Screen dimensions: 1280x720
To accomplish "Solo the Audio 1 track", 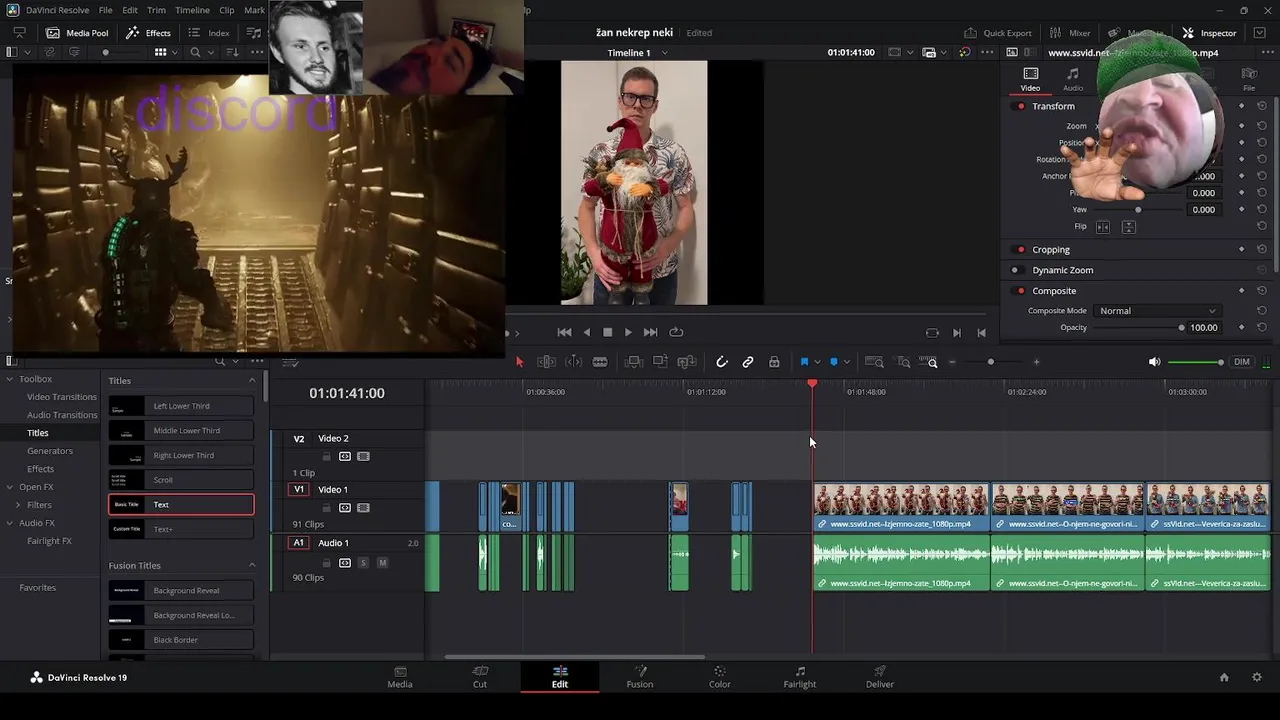I will coord(363,563).
